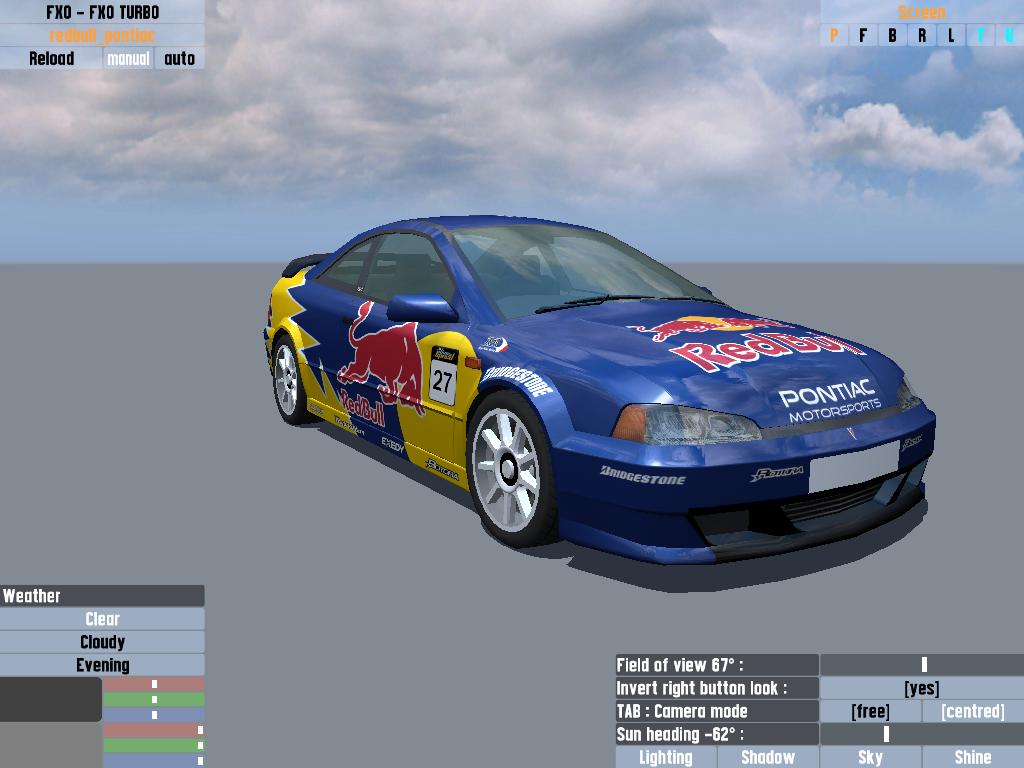The width and height of the screenshot is (1024, 768).
Task: Open the Shadow tab
Action: coord(768,757)
